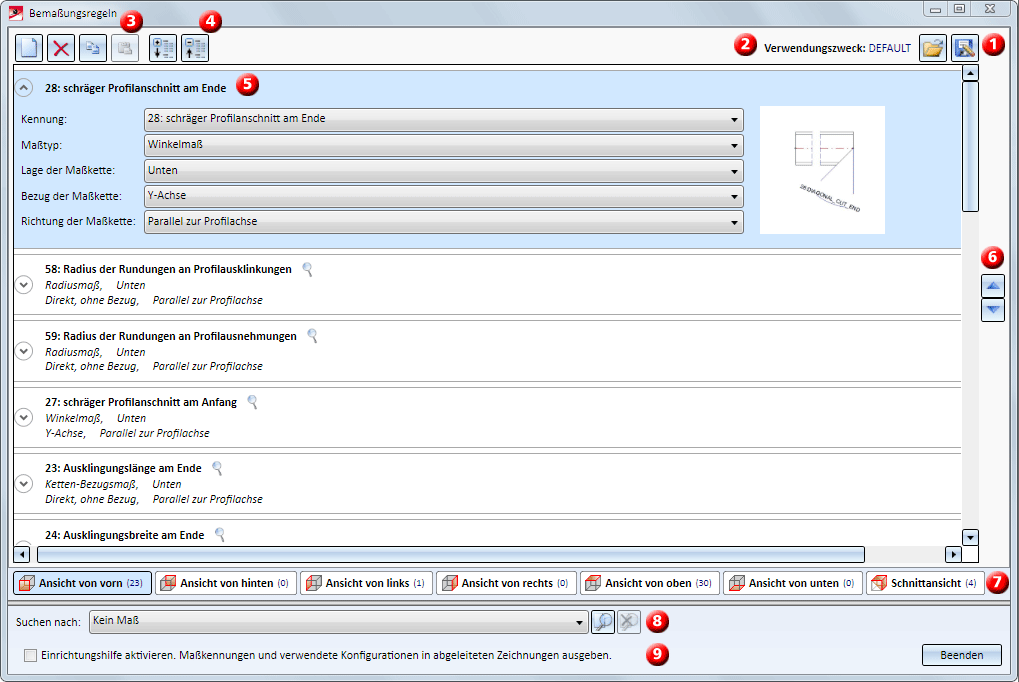Open the Suchen nach dropdown

339,622
